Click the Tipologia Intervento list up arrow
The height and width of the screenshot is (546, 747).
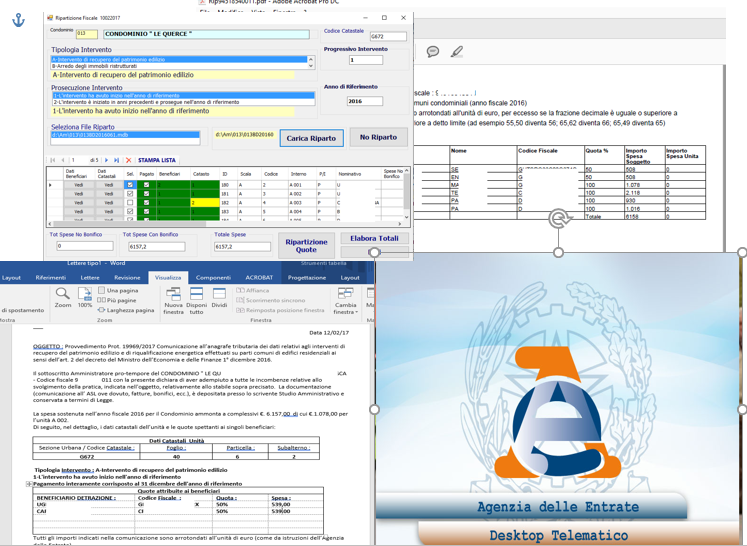tap(311, 60)
